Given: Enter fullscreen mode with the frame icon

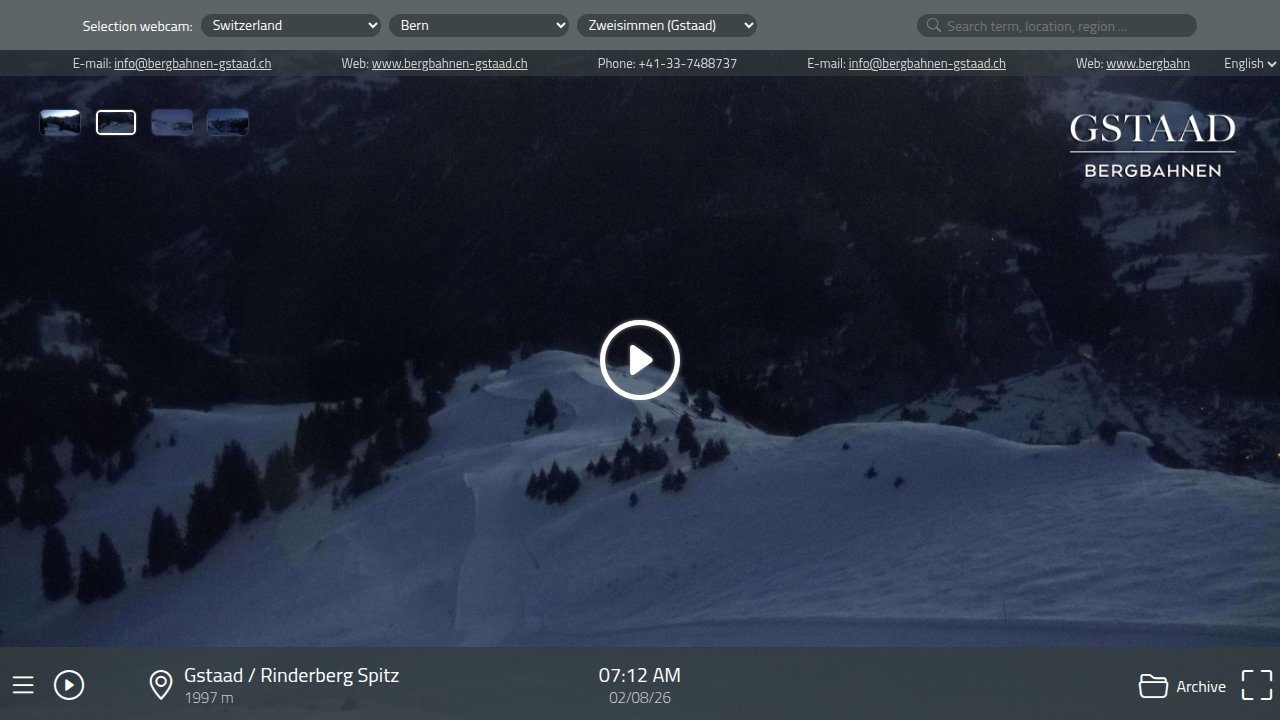Looking at the screenshot, I should click(x=1256, y=685).
